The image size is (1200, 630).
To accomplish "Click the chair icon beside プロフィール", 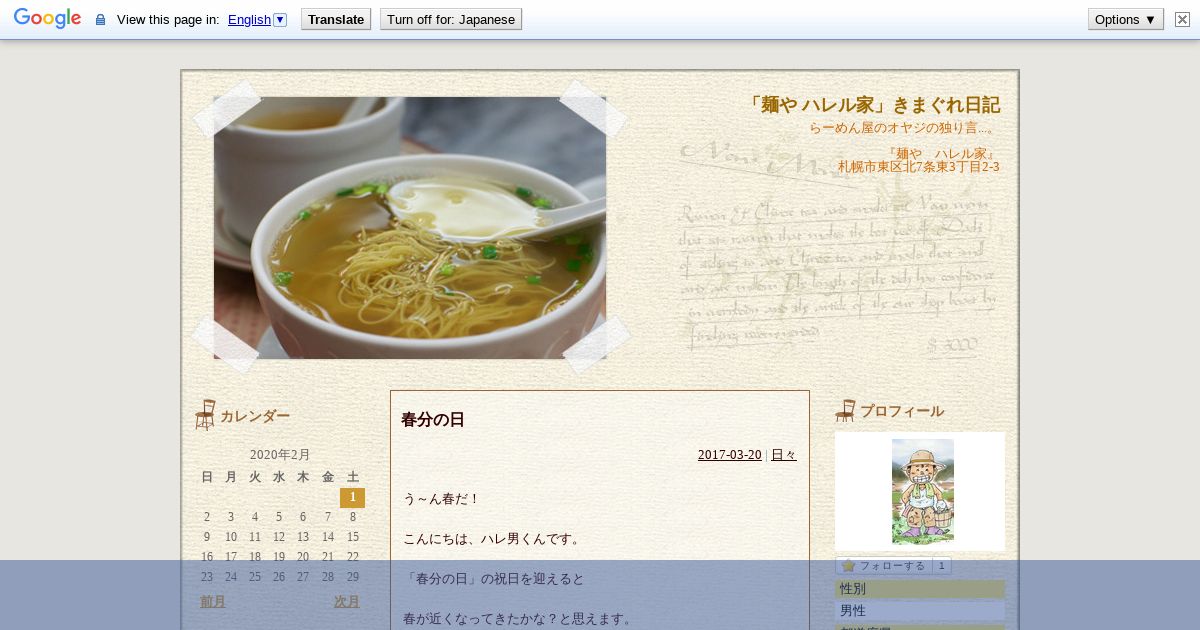I will (845, 411).
